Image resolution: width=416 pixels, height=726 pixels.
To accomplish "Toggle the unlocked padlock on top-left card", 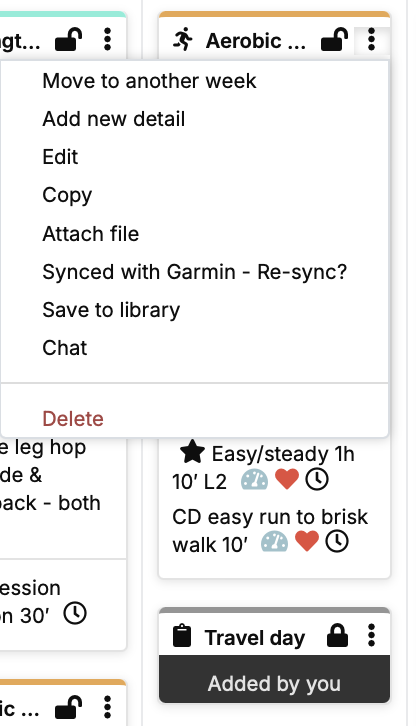I will (x=69, y=39).
